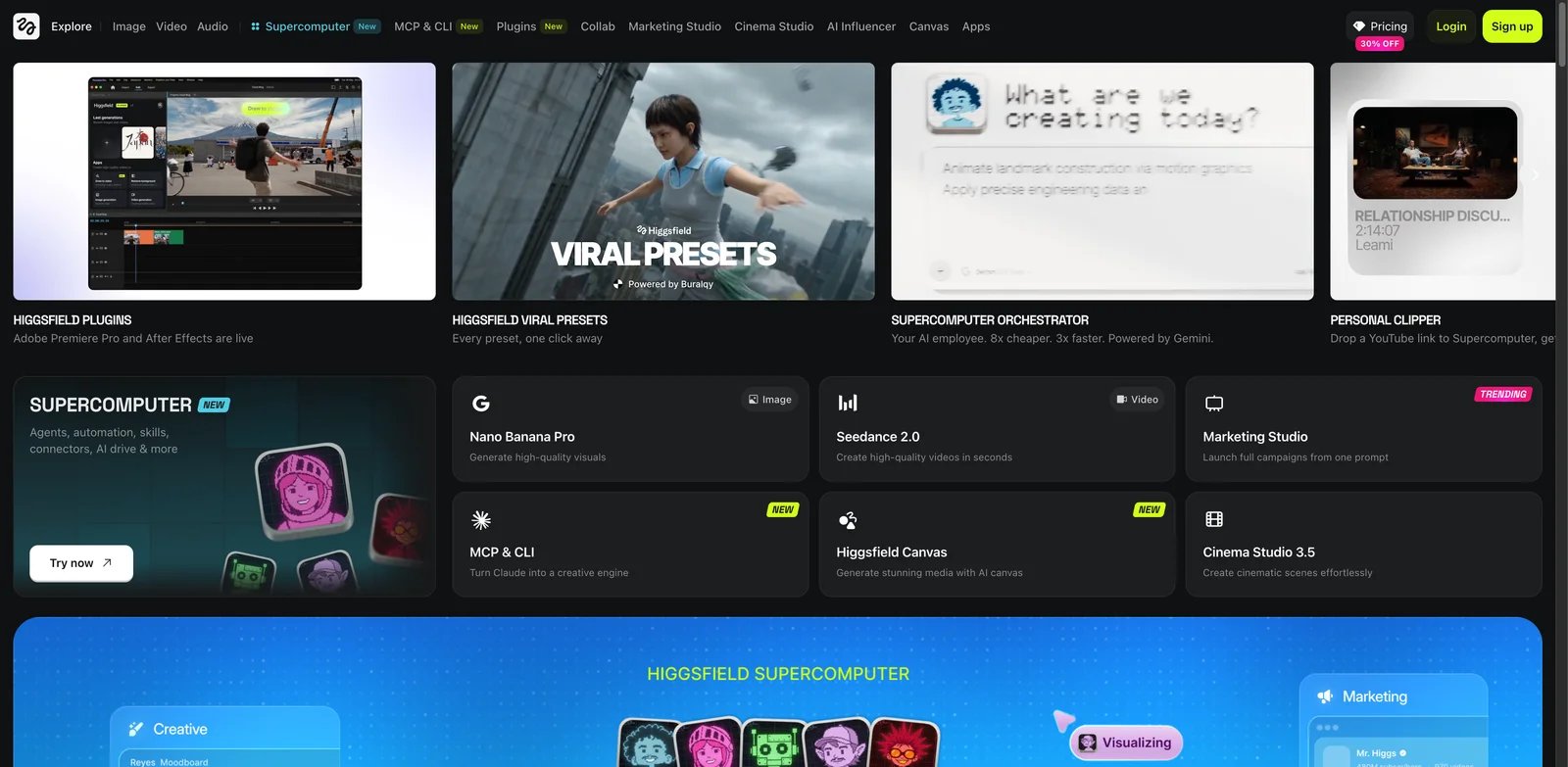Click the MCP & CLI starburst icon

[481, 519]
